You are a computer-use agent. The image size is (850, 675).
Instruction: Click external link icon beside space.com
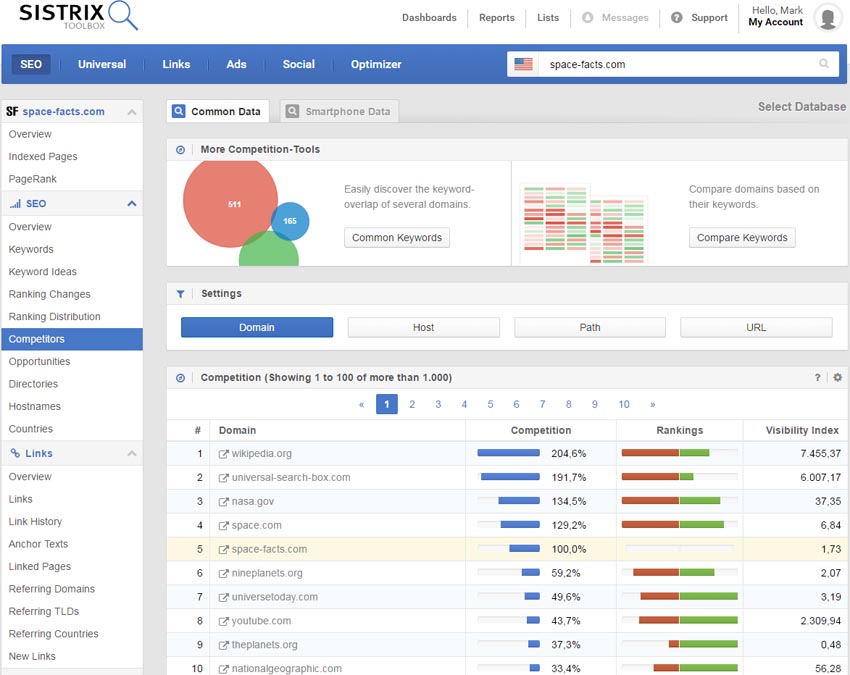point(223,525)
